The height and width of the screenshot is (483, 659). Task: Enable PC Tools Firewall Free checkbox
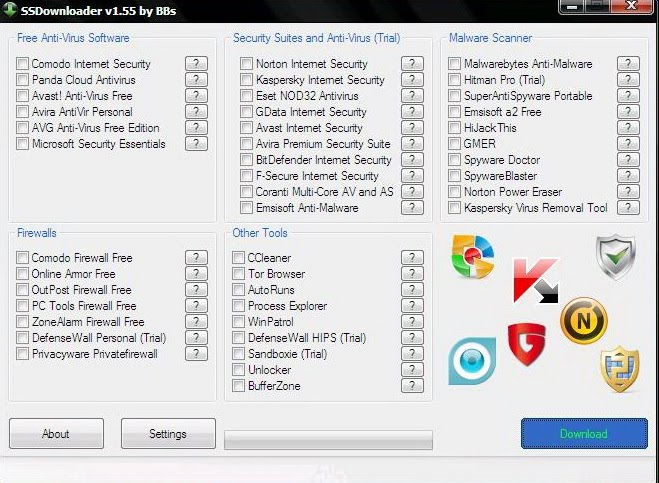pos(22,306)
